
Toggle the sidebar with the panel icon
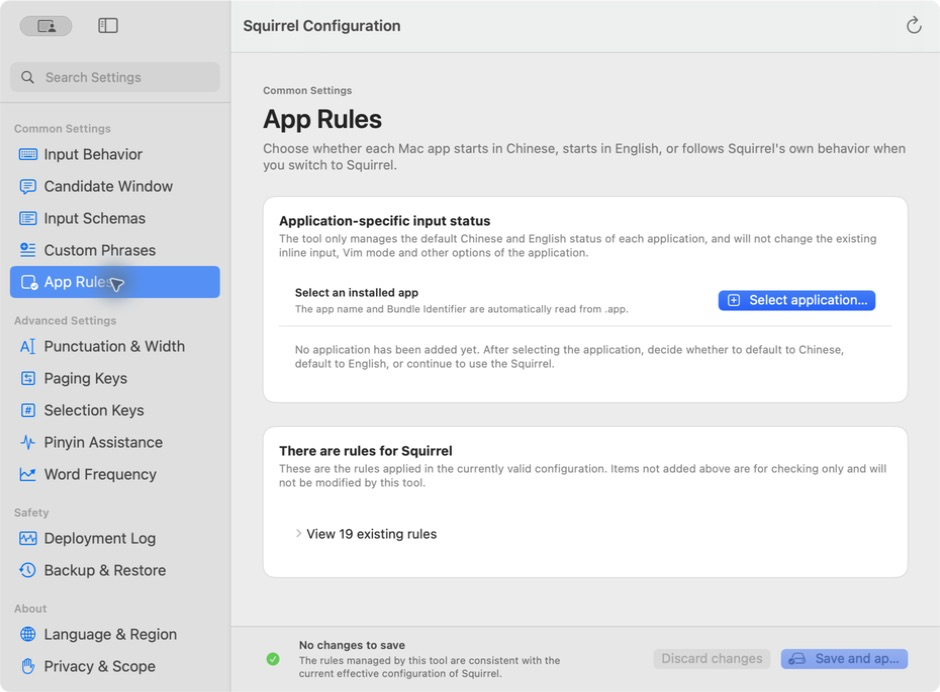tap(108, 25)
